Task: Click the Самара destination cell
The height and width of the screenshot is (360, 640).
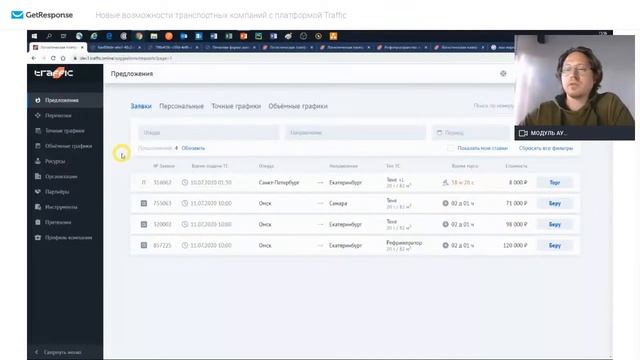Action: [x=338, y=203]
